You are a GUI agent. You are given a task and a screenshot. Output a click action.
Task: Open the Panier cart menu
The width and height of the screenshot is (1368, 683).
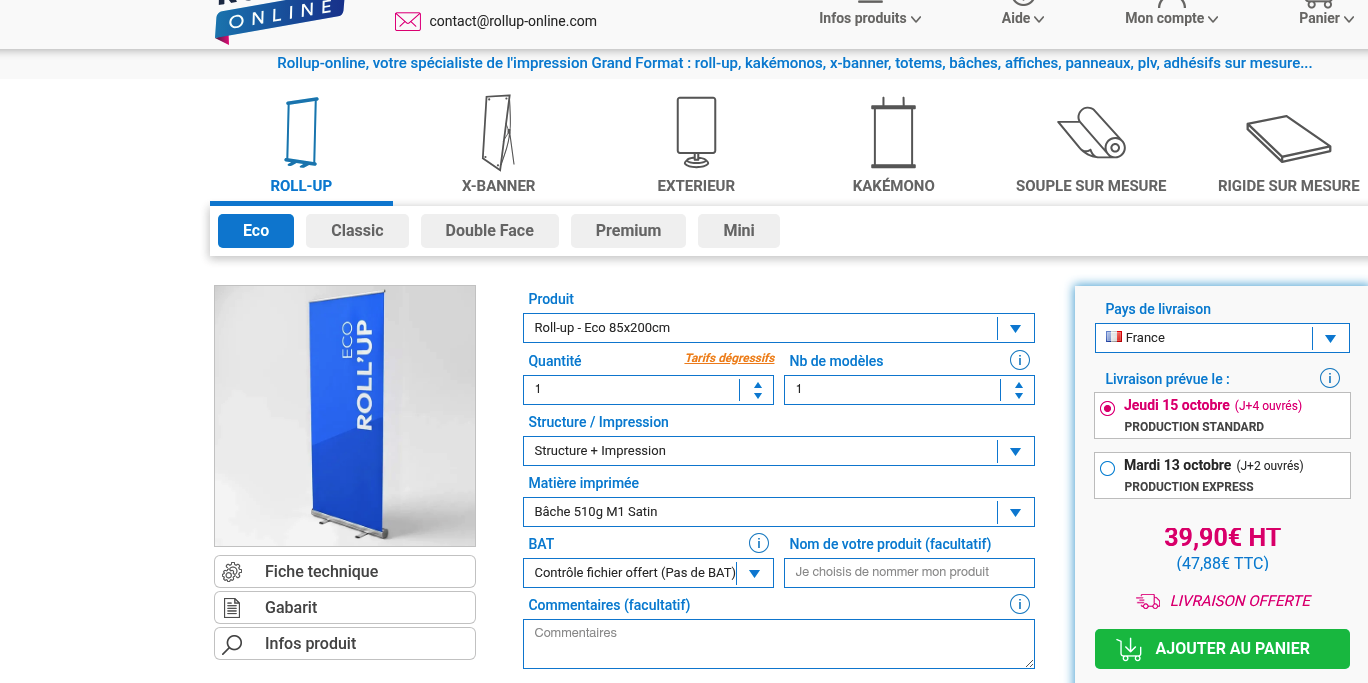point(1325,18)
